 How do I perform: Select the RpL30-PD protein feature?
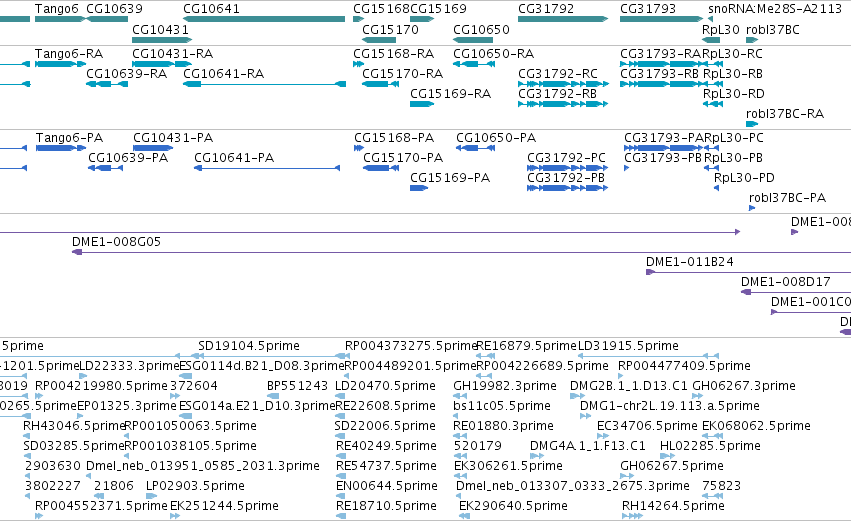[716, 188]
